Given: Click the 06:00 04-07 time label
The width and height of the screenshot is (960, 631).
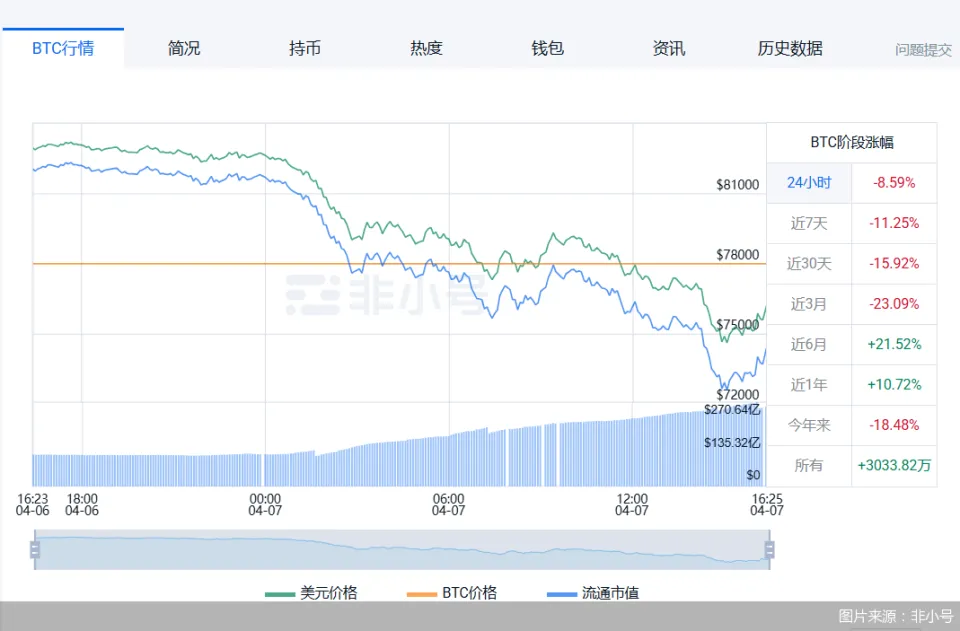Looking at the screenshot, I should [x=449, y=505].
